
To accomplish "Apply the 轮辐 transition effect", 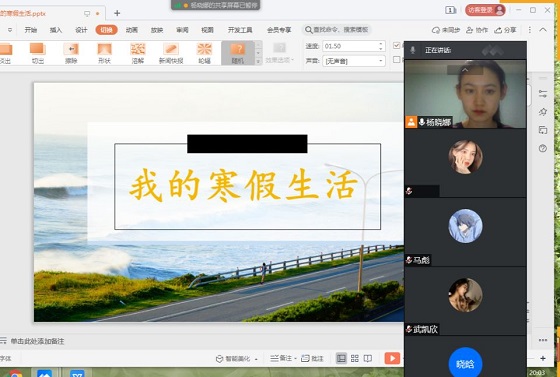I will (204, 53).
